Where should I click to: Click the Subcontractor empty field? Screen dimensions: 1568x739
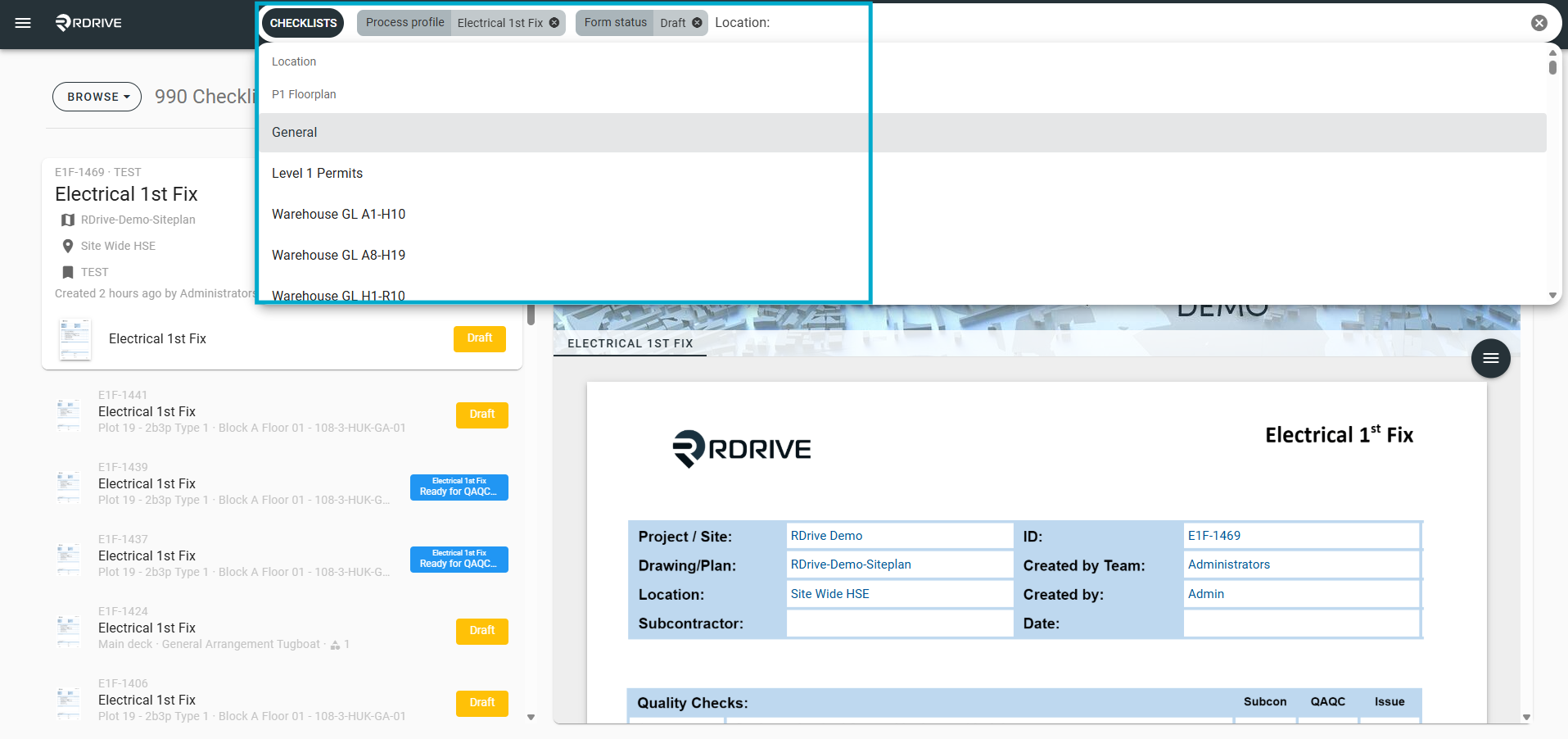click(x=899, y=623)
